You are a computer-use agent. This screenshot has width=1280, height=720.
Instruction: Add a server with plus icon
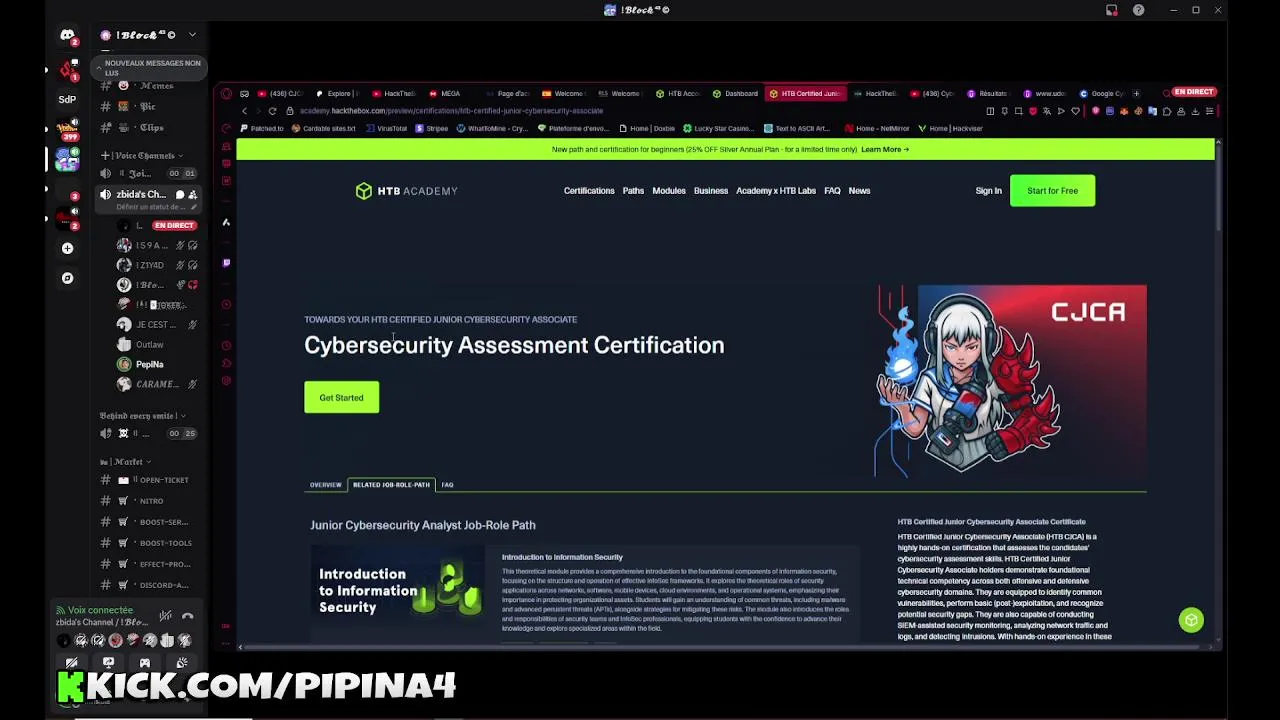point(67,248)
